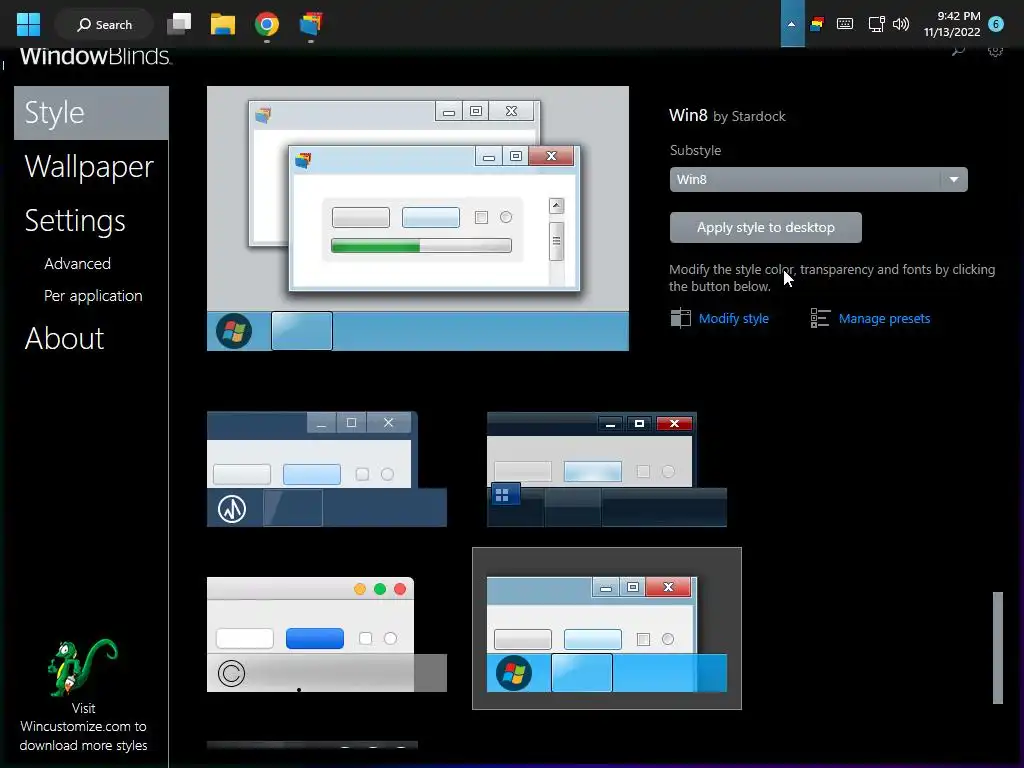Select the Style section

91,113
